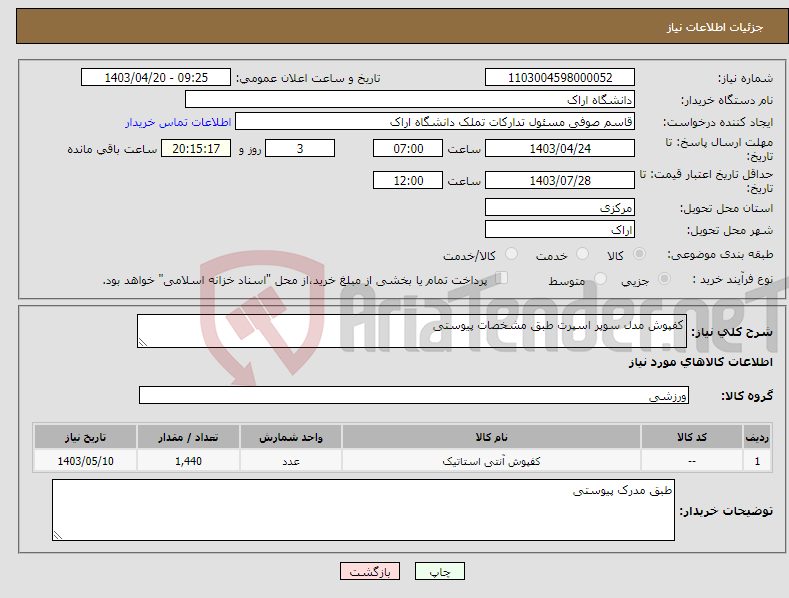
Task: Click price validity date 1403/07/28
Action: pyautogui.click(x=560, y=180)
